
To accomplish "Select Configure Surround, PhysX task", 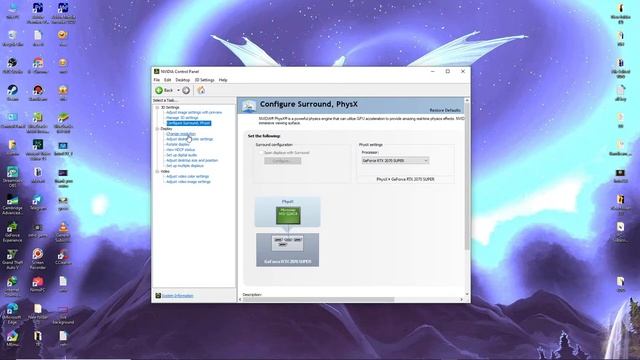I will 189,123.
